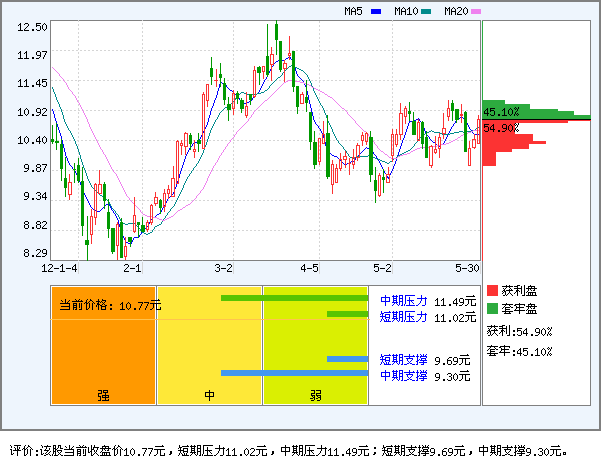Image resolution: width=601 pixels, height=456 pixels.
Task: Click the blue MA5 legend swatch
Action: (x=376, y=12)
